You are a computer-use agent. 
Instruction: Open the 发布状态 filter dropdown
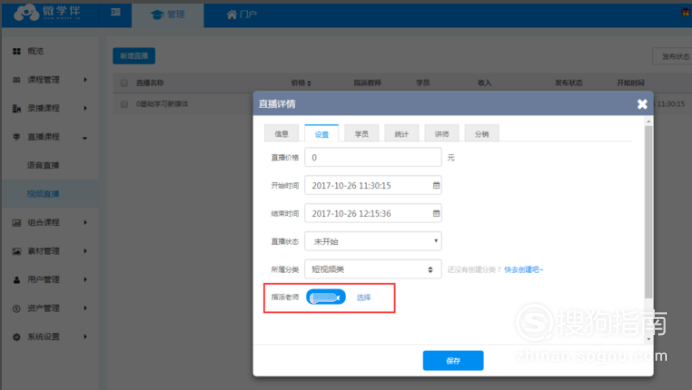[x=673, y=56]
